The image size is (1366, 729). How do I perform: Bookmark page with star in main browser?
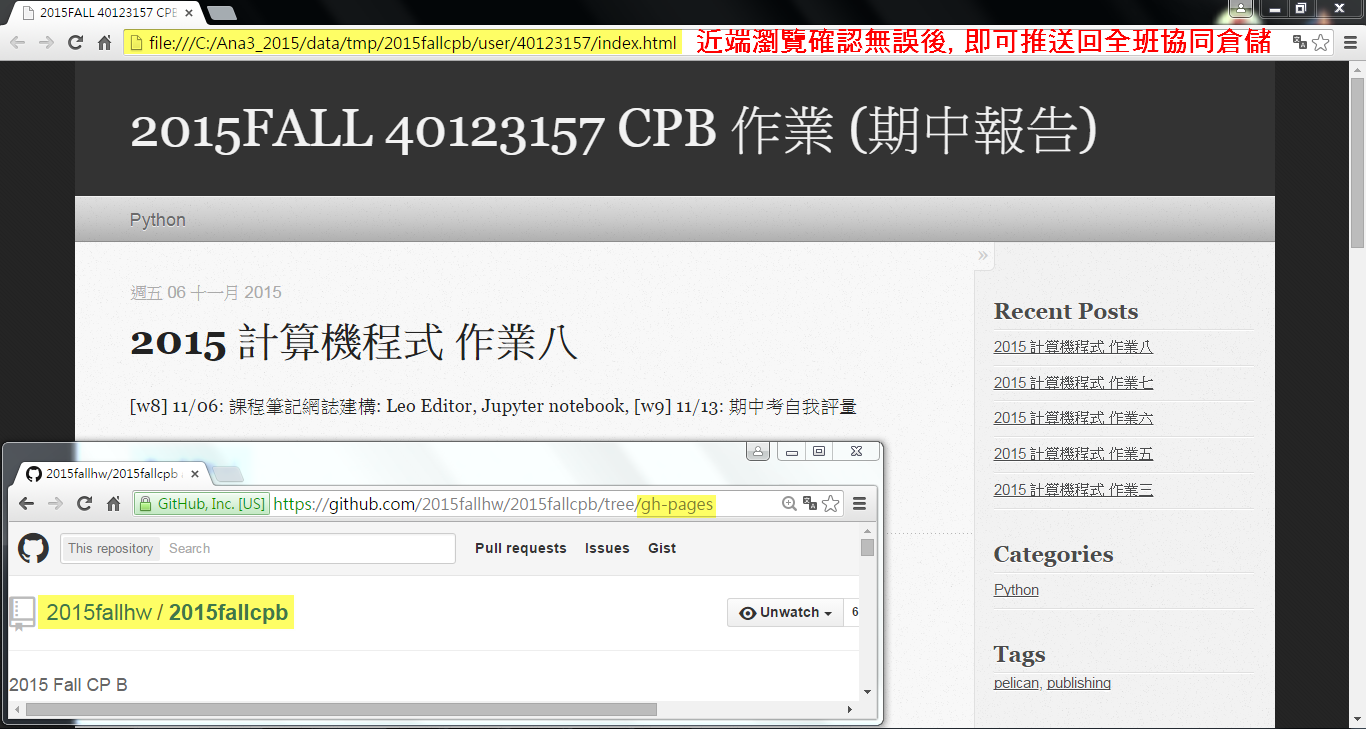coord(1321,42)
